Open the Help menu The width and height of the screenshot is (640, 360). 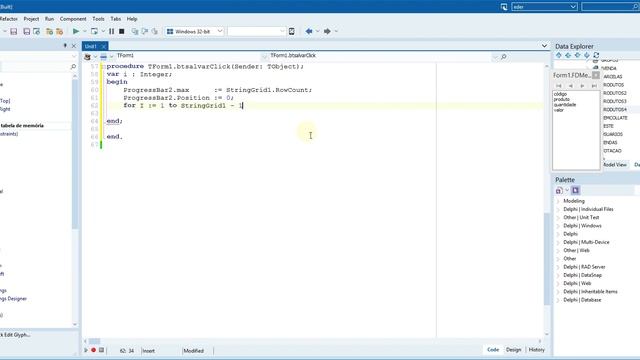(132, 19)
